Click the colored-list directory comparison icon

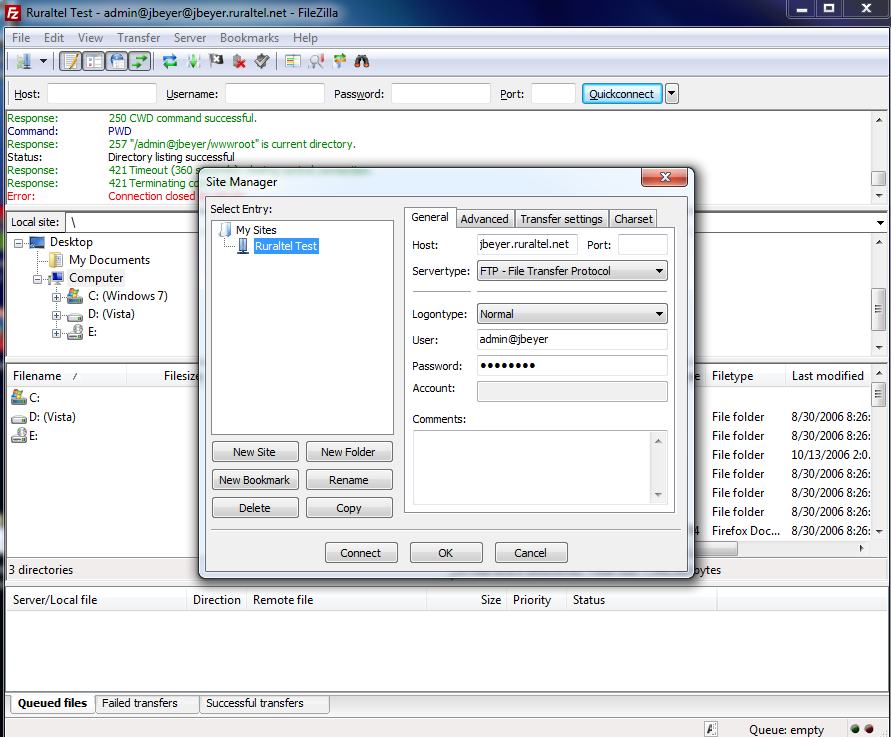[293, 61]
